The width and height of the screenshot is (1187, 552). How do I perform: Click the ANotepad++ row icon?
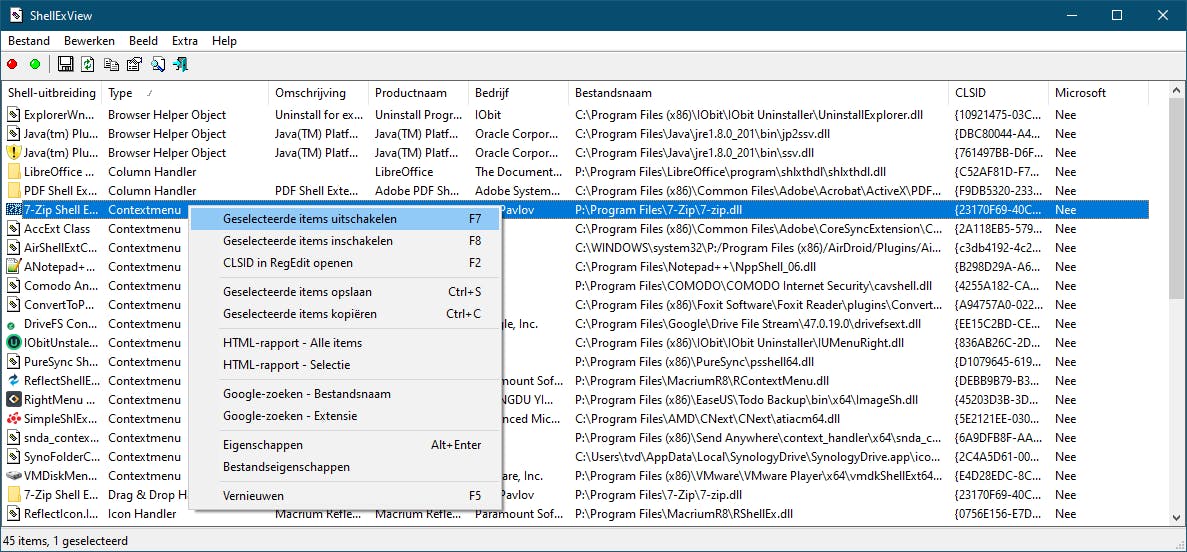tap(13, 267)
